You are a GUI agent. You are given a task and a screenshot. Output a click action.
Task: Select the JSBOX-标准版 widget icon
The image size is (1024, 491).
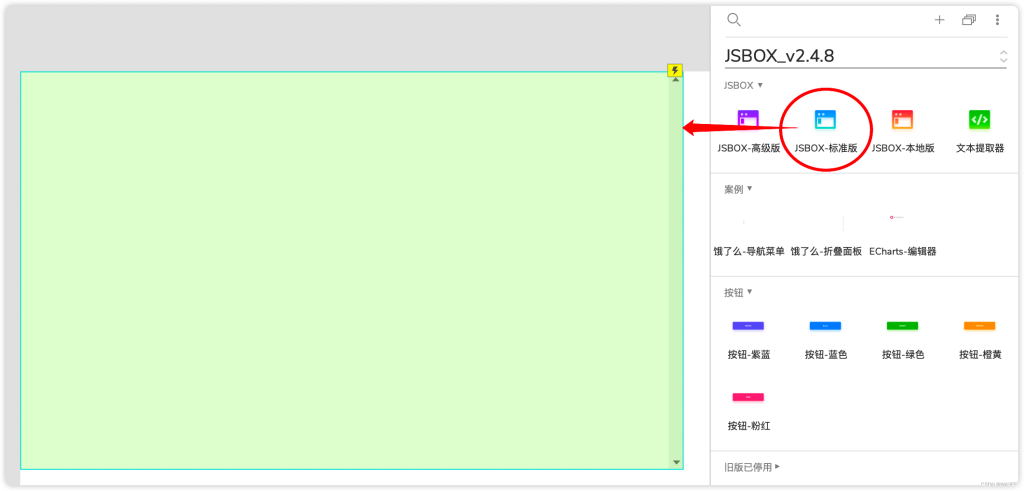(825, 120)
